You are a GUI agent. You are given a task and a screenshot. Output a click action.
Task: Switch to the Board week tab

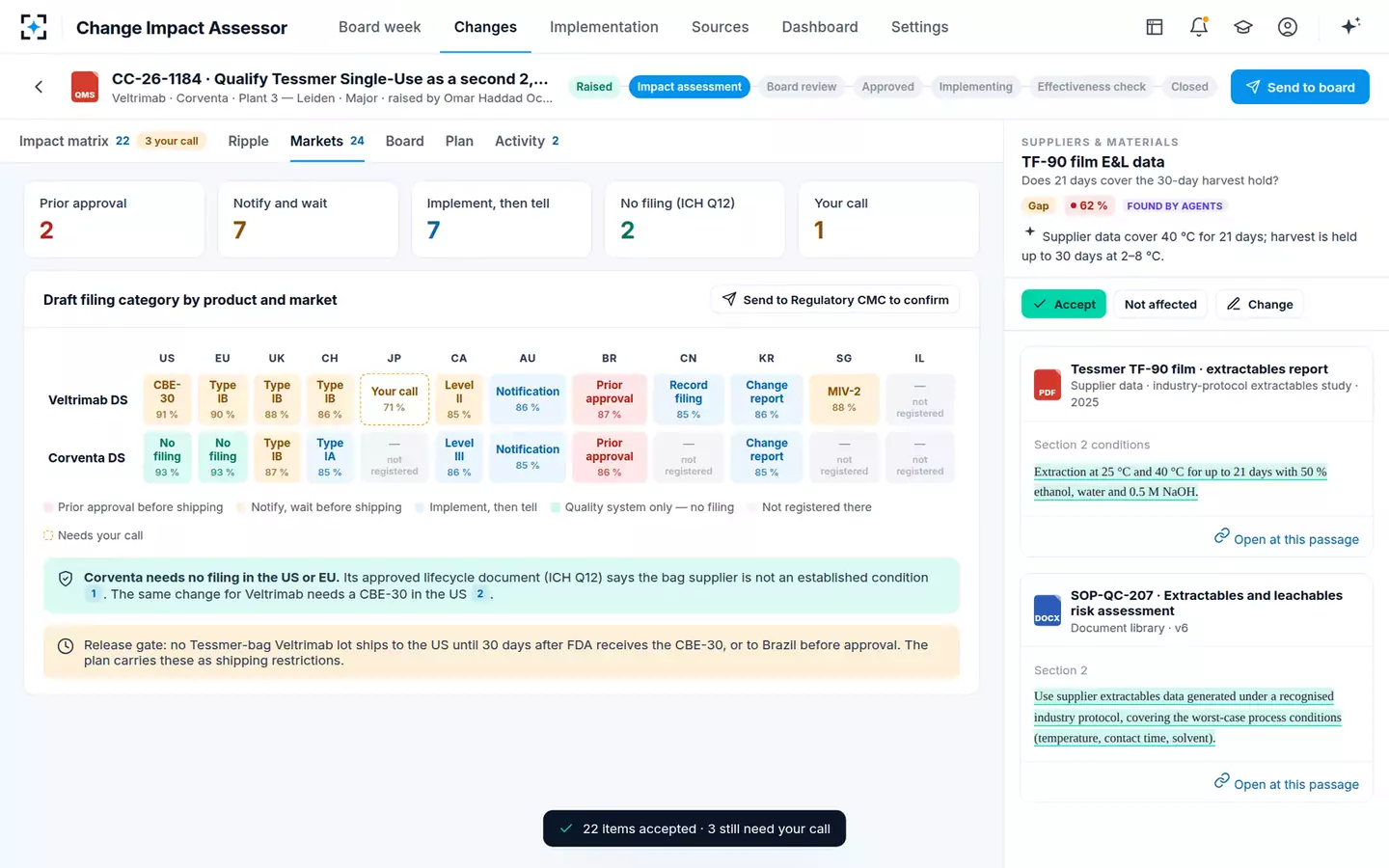(x=379, y=27)
